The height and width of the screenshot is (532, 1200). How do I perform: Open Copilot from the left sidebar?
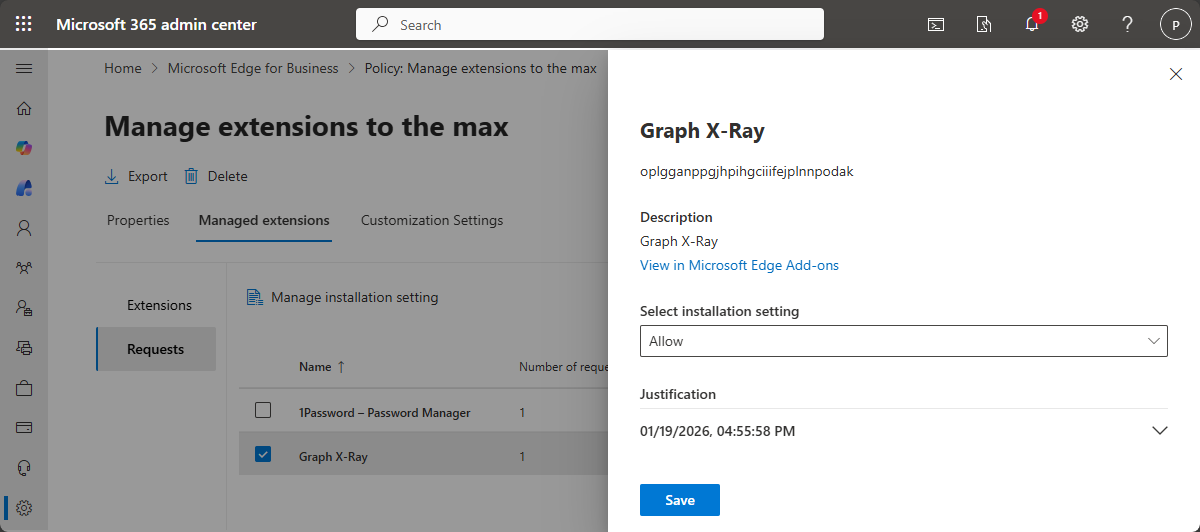tap(24, 148)
